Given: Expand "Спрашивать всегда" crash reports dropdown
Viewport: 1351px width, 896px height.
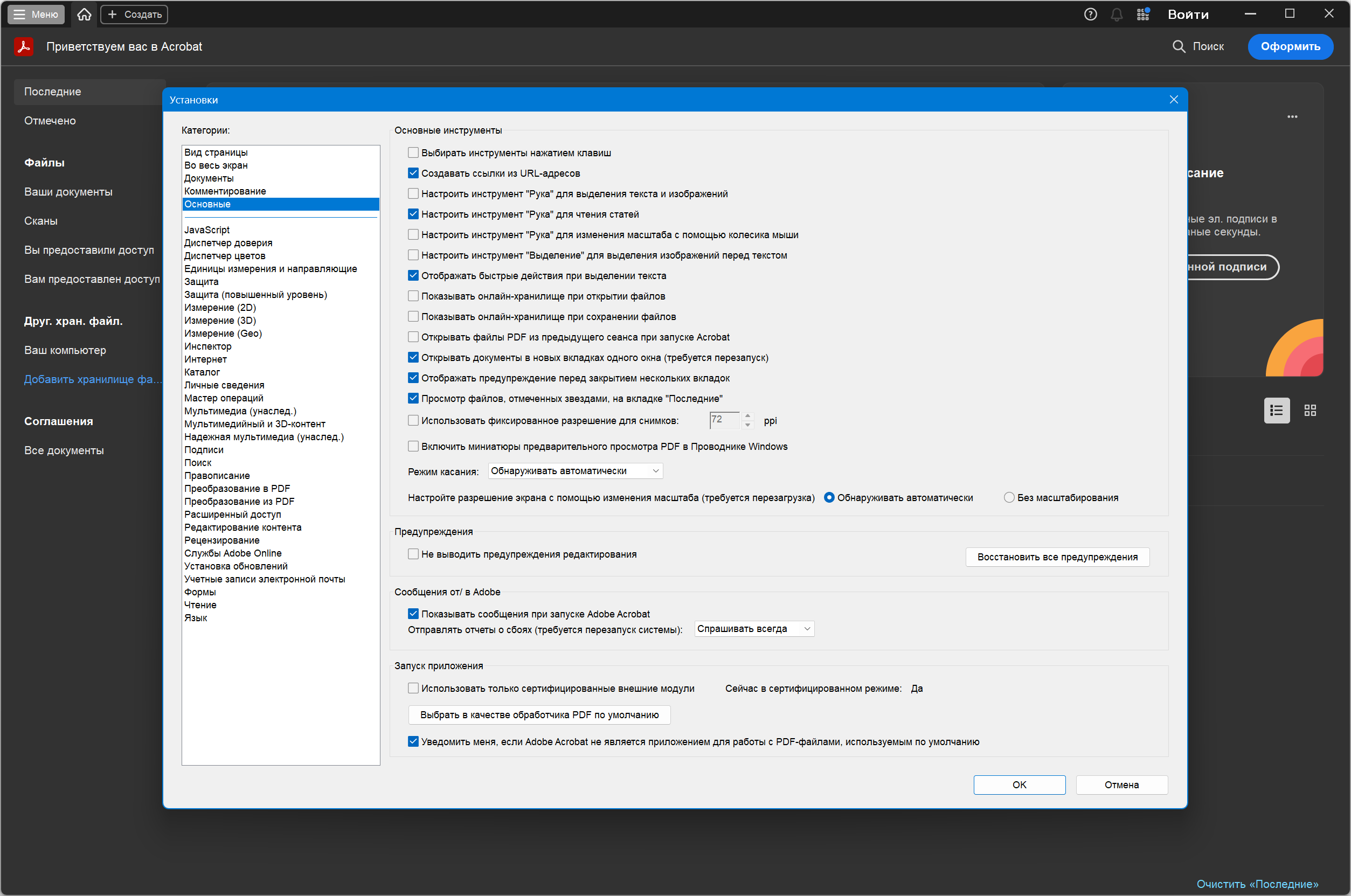Looking at the screenshot, I should coord(754,629).
